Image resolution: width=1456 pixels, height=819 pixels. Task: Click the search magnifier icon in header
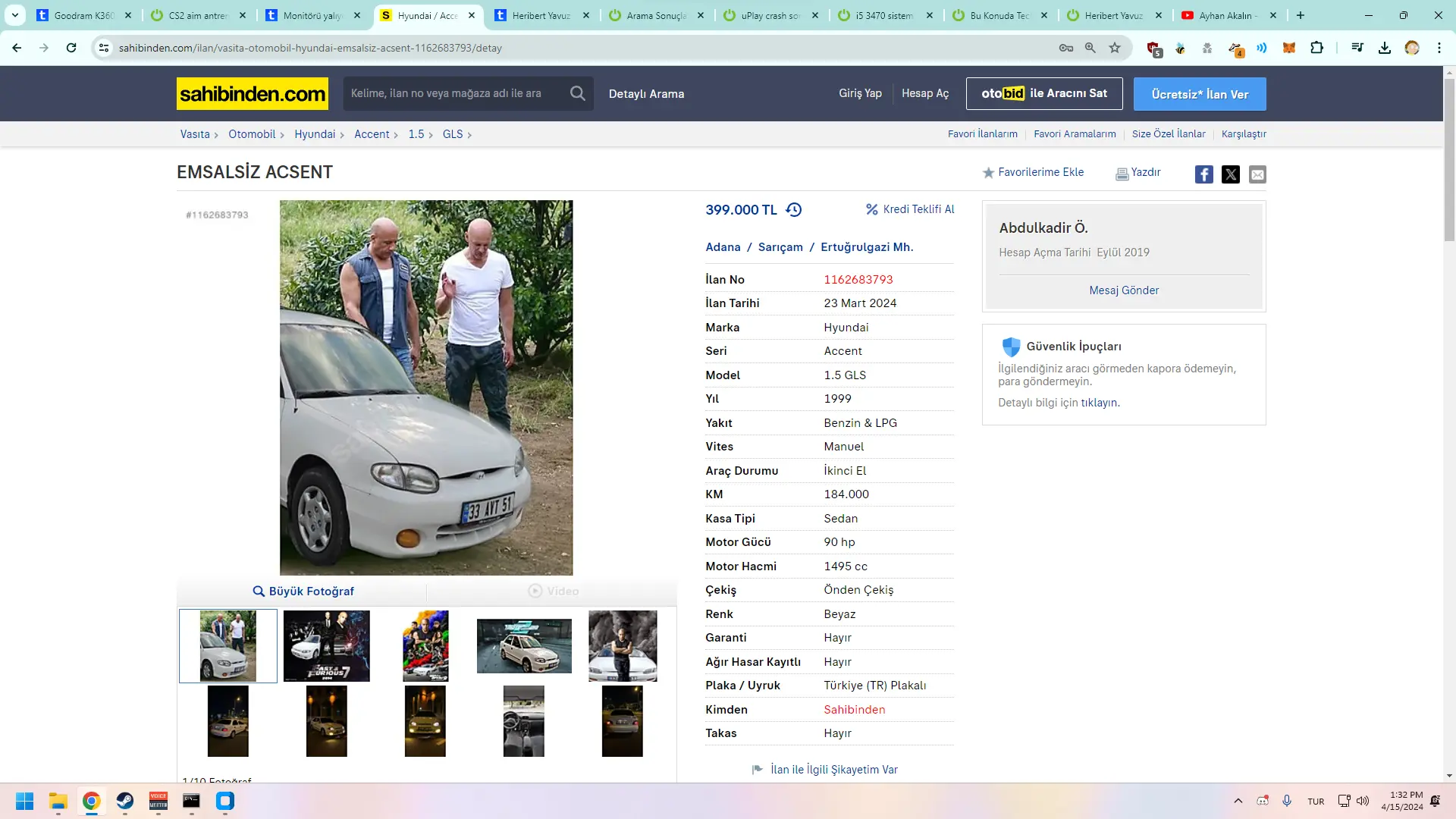[578, 93]
